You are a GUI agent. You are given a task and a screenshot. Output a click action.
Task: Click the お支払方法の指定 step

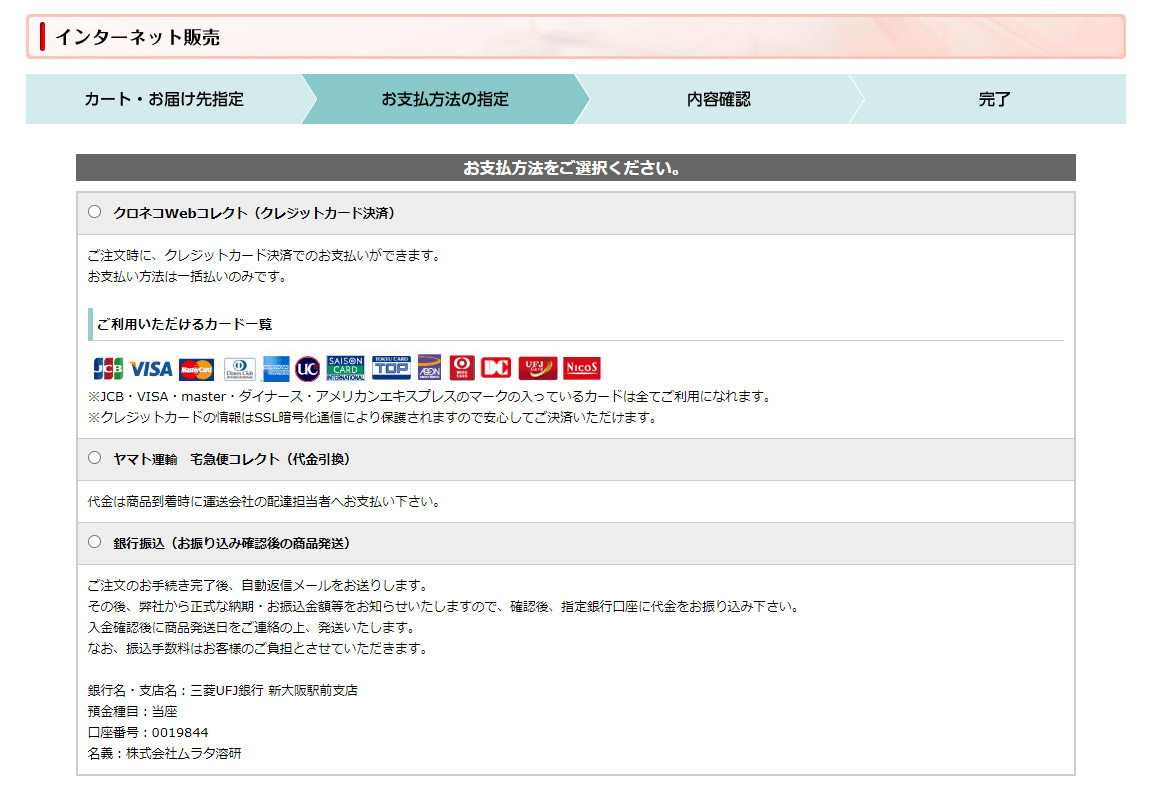pyautogui.click(x=445, y=99)
